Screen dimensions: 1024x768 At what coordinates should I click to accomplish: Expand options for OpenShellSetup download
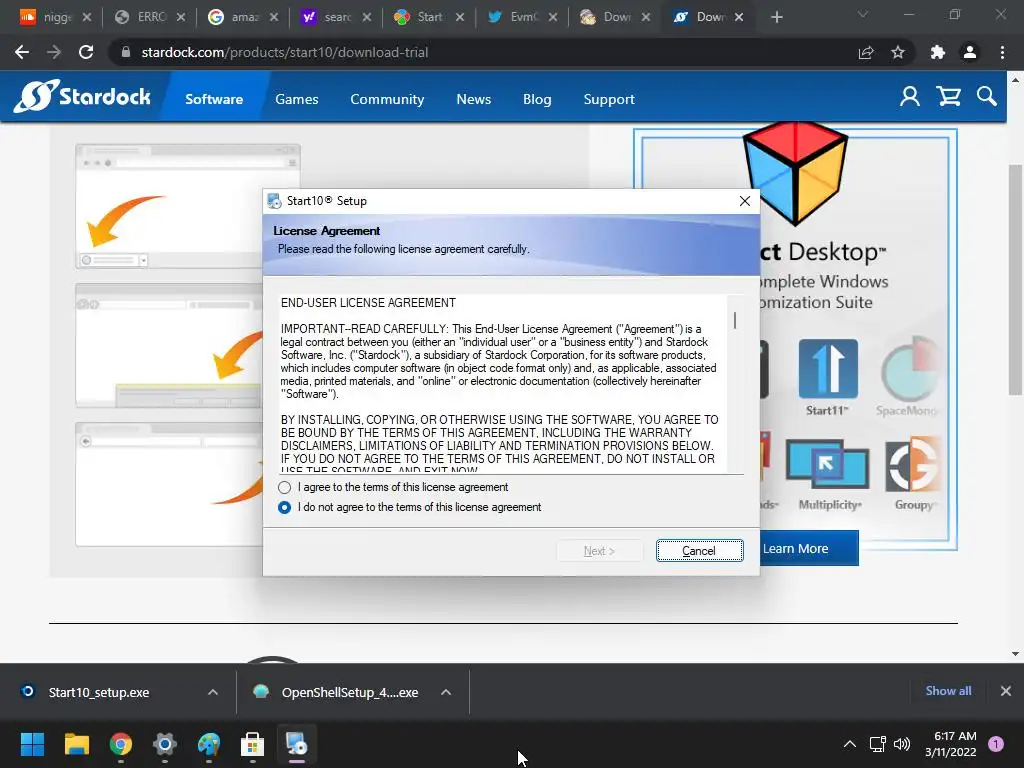(x=446, y=692)
